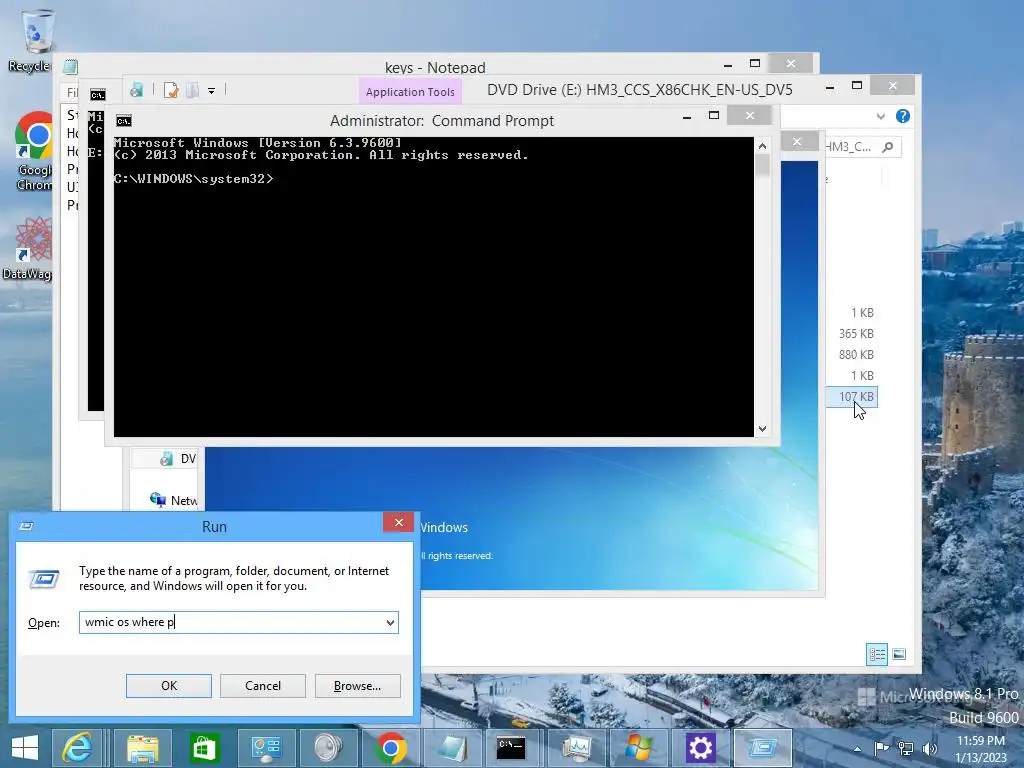The height and width of the screenshot is (768, 1024).
Task: Click the network tray icon
Action: [x=906, y=748]
